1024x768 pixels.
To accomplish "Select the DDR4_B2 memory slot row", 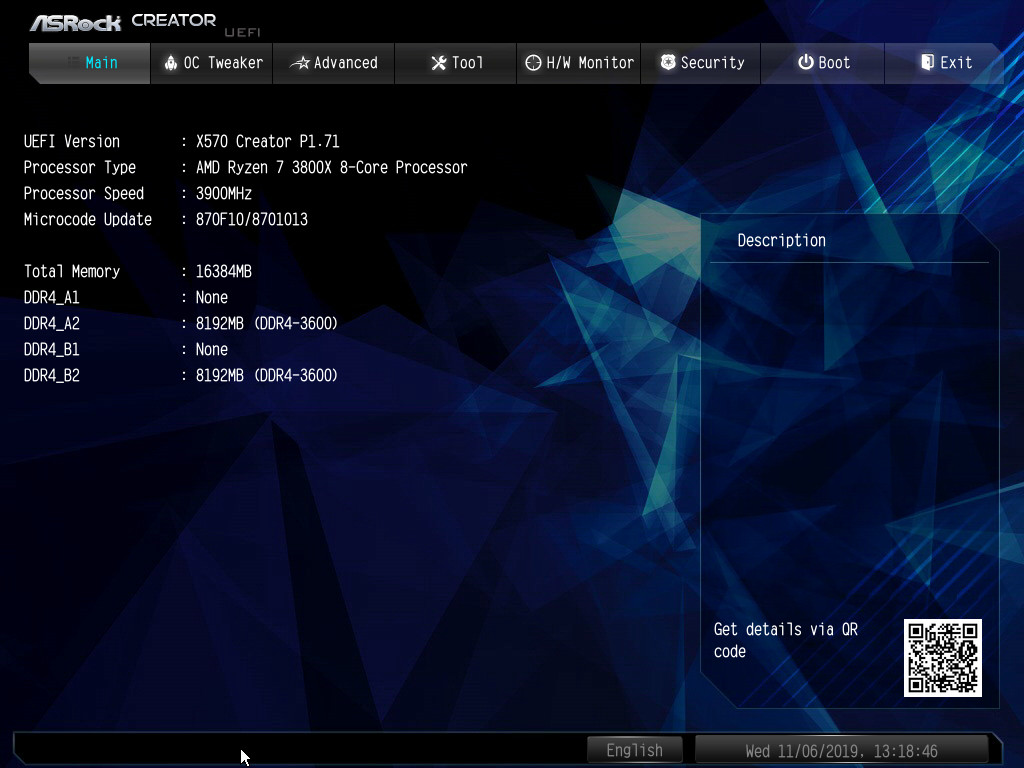I will tap(181, 375).
